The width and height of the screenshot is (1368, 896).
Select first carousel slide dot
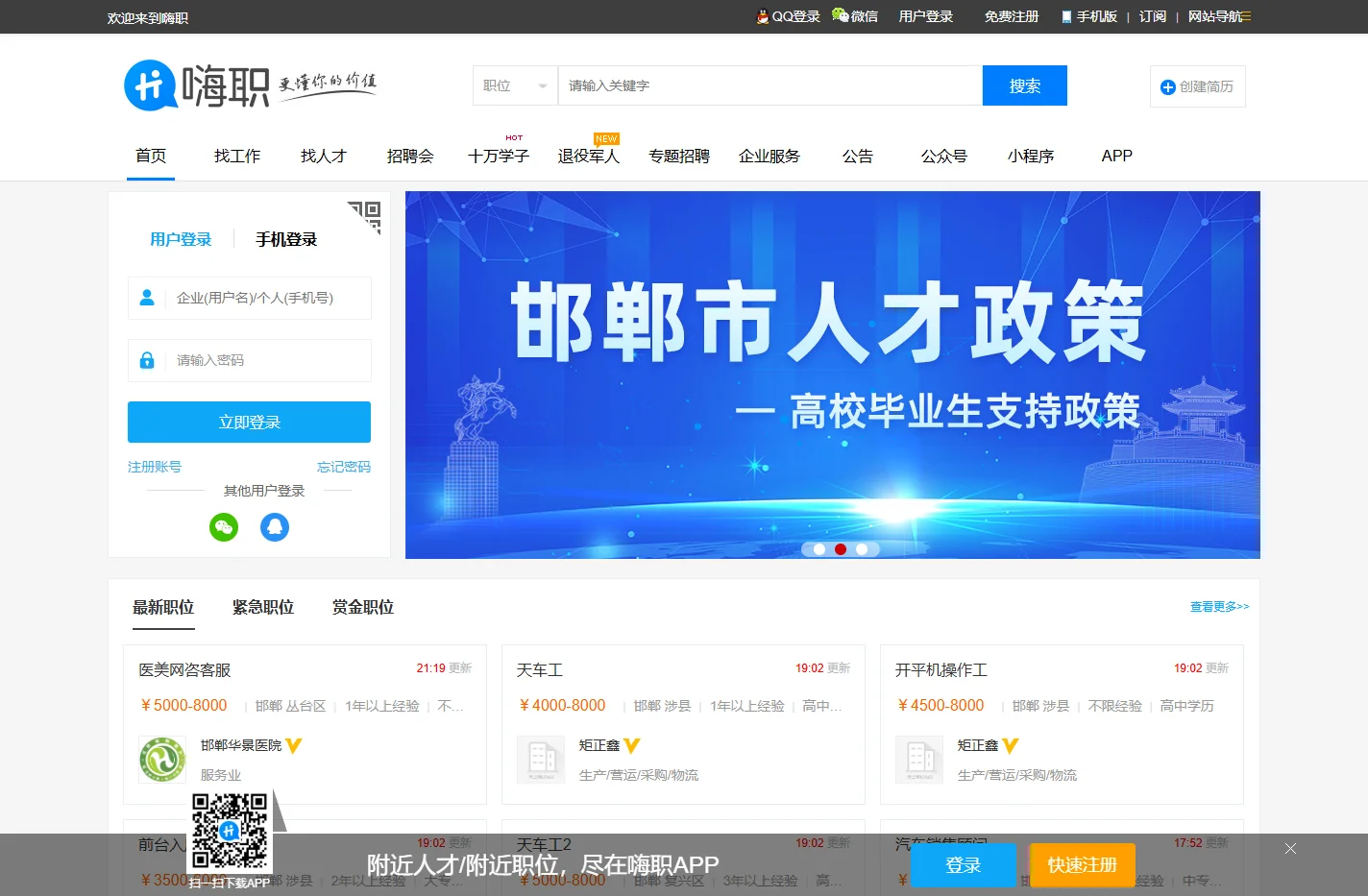coord(819,549)
